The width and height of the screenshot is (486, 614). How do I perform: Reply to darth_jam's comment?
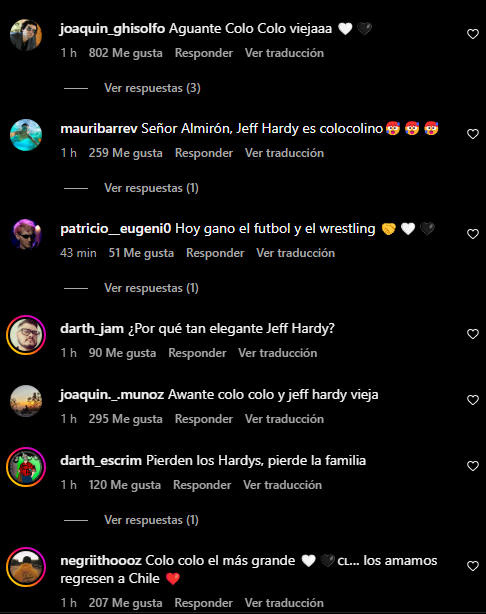click(x=197, y=353)
